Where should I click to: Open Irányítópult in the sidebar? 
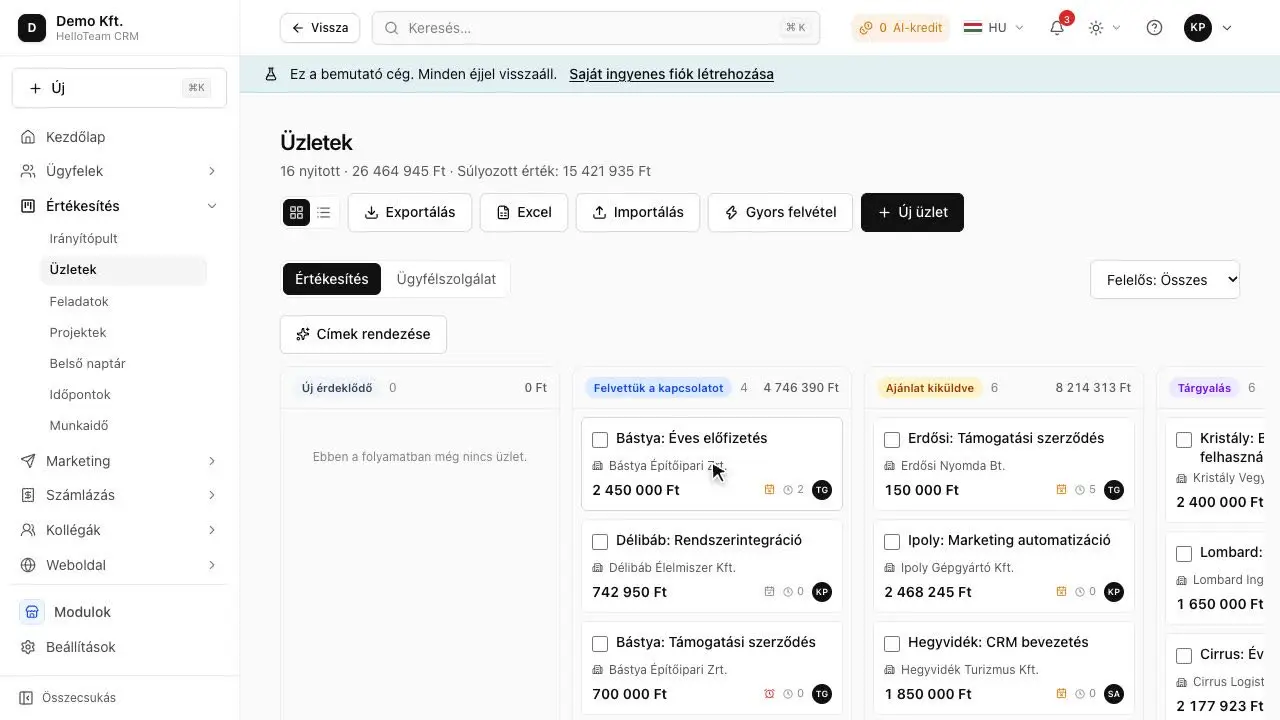[123, 238]
